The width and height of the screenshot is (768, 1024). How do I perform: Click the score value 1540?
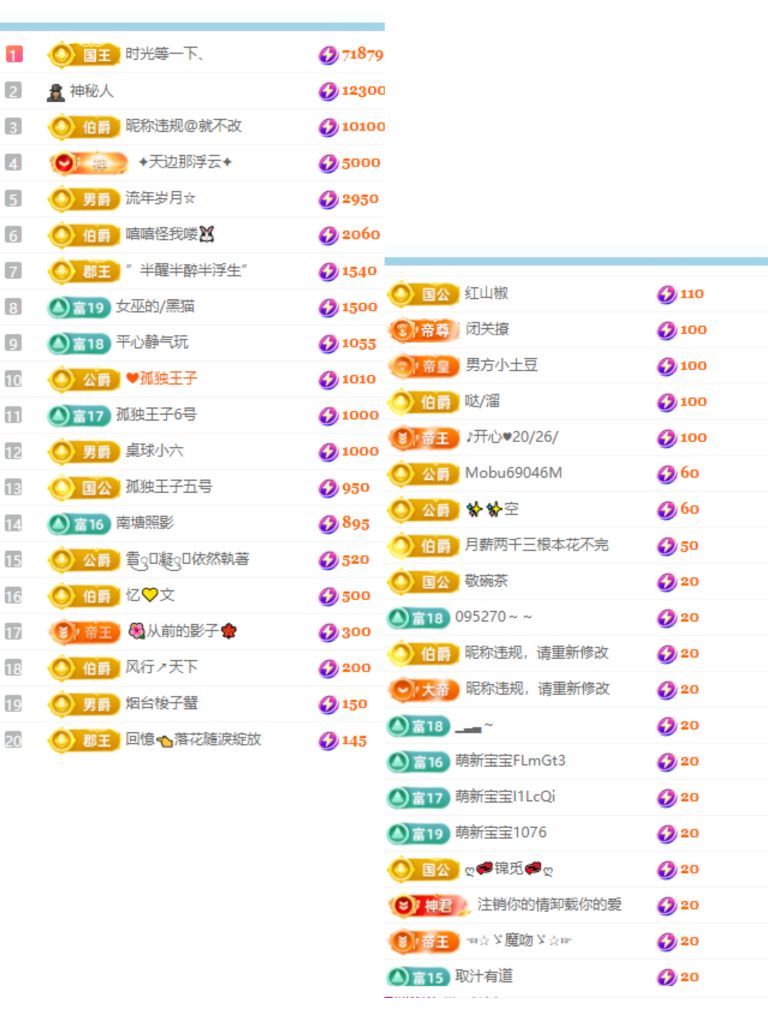pos(359,271)
